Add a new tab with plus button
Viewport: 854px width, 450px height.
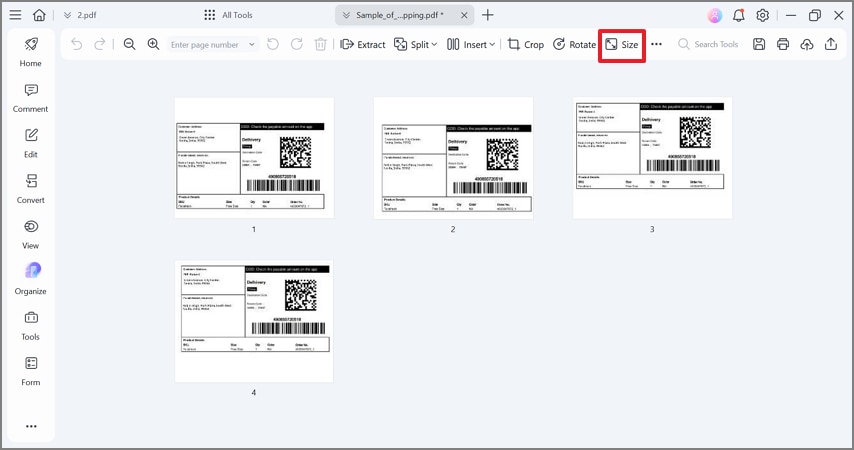pos(488,15)
